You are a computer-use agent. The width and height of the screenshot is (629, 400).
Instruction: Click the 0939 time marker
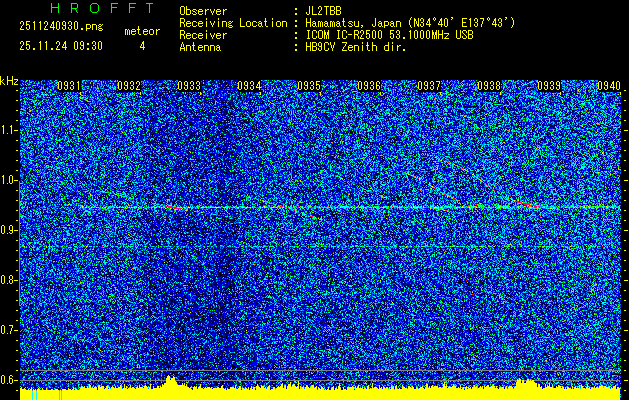[x=549, y=87]
